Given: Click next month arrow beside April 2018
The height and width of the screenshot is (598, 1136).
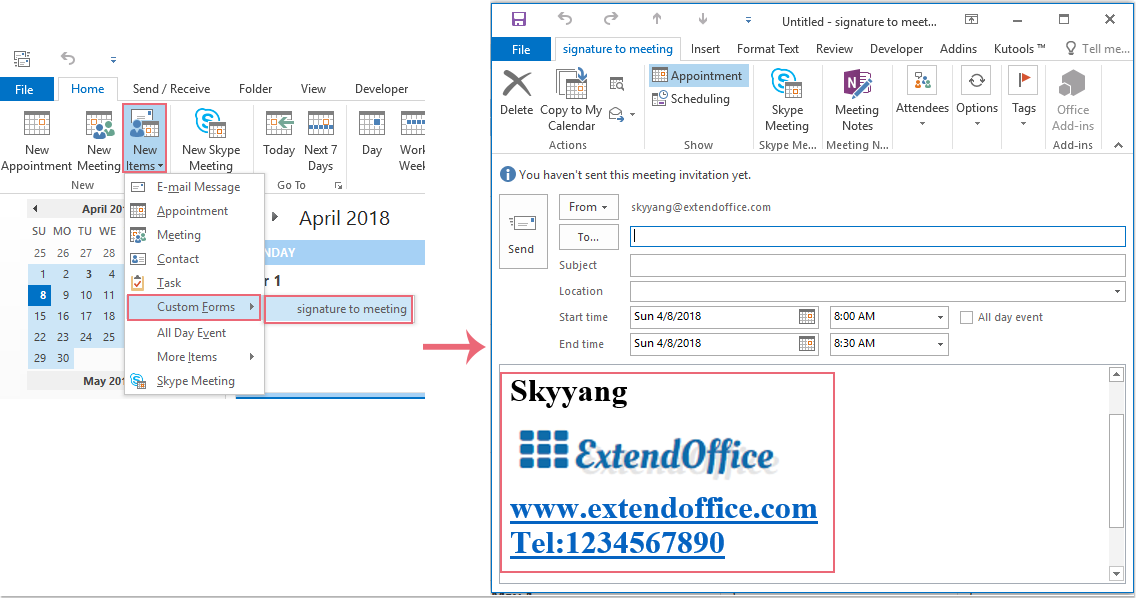Looking at the screenshot, I should click(275, 217).
